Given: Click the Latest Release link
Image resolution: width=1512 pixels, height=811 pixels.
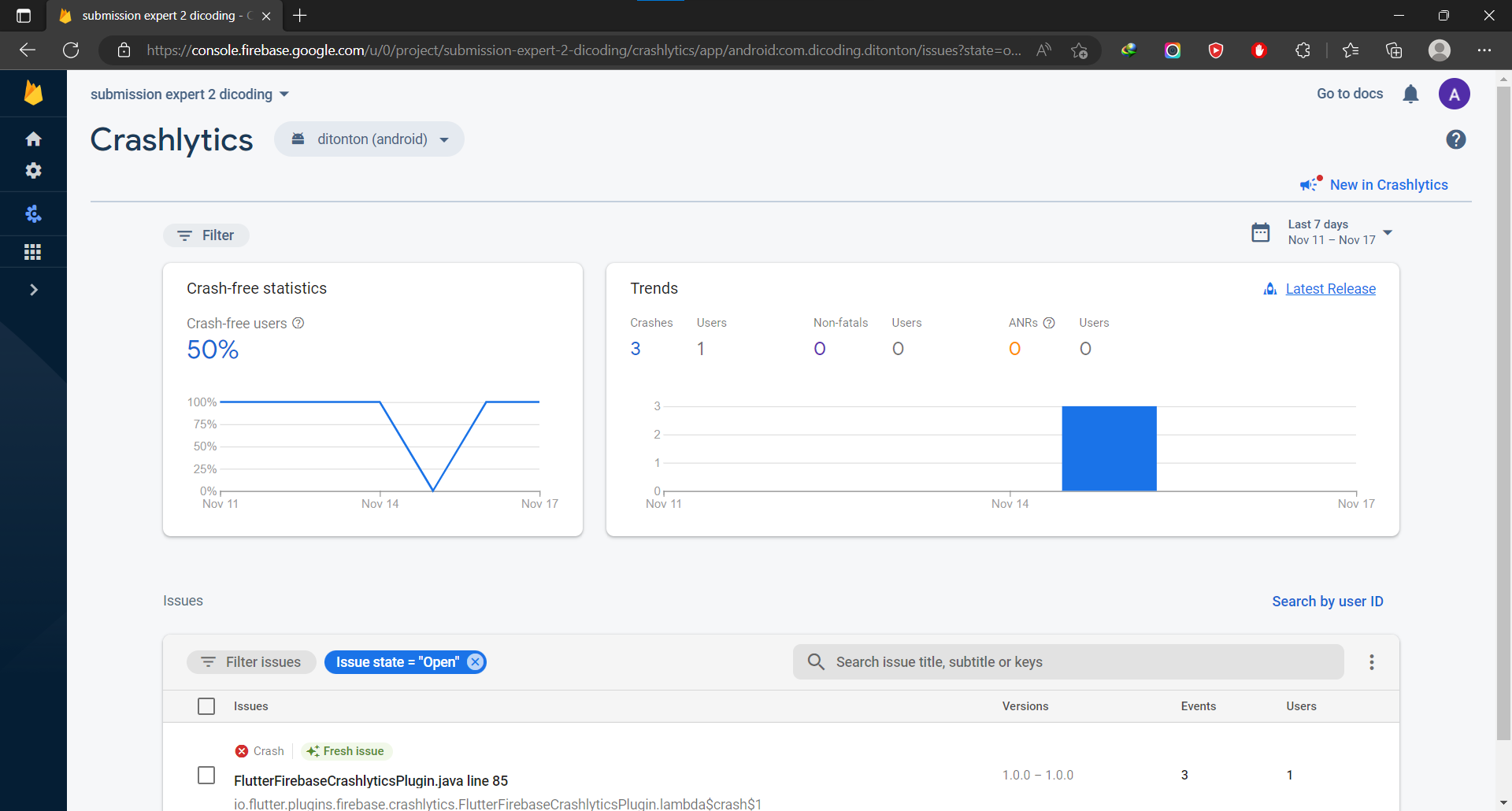Looking at the screenshot, I should pos(1330,288).
